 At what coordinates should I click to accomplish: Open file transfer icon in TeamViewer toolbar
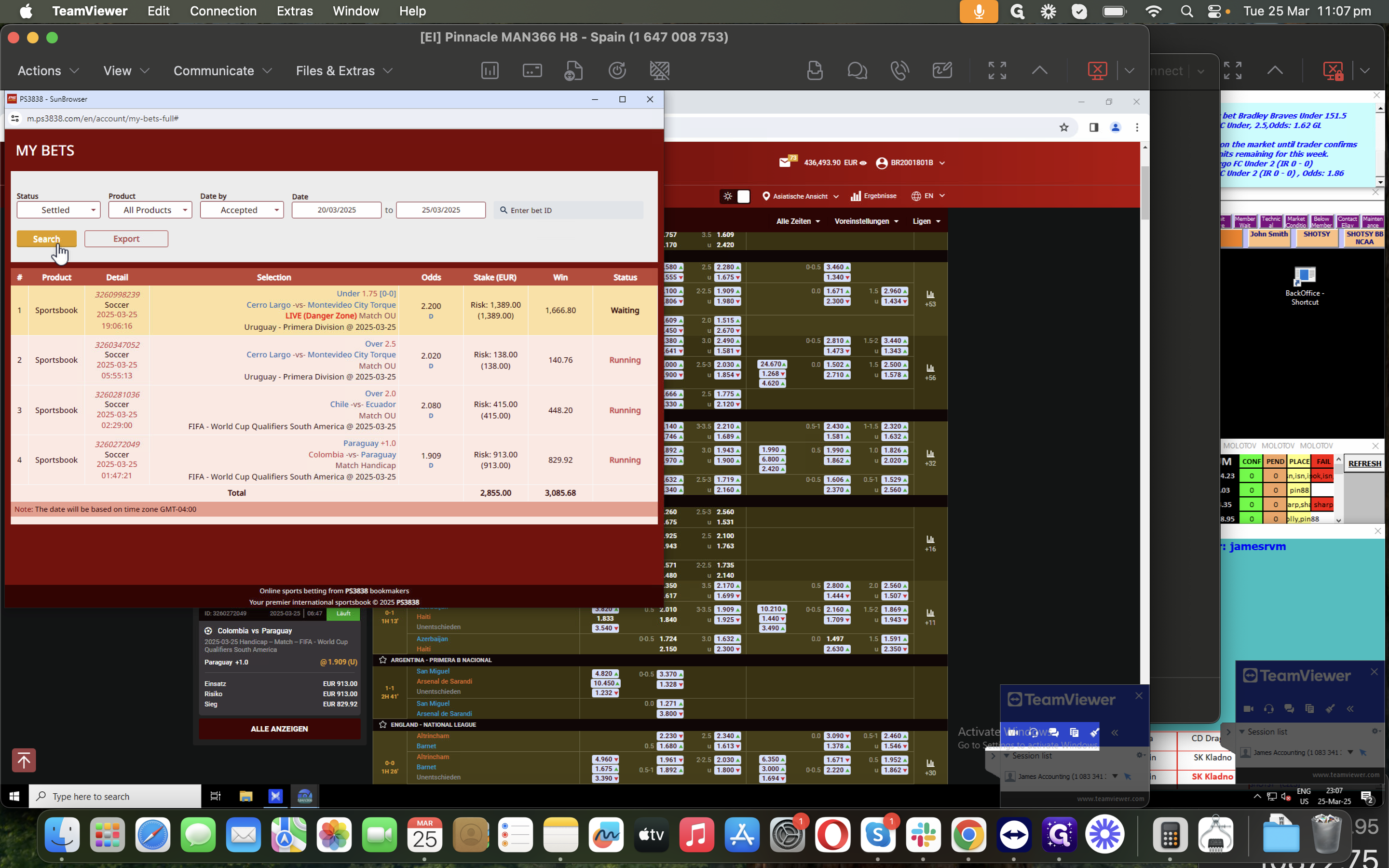[573, 70]
